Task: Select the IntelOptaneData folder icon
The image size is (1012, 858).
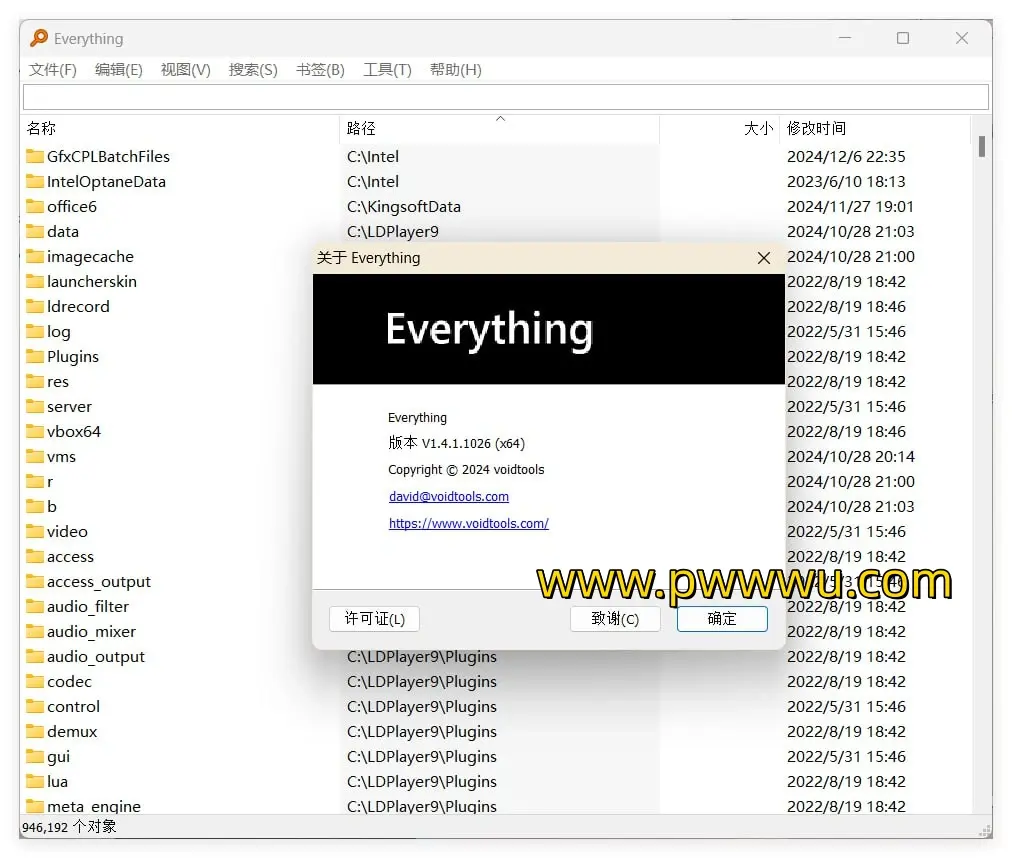Action: tap(35, 181)
